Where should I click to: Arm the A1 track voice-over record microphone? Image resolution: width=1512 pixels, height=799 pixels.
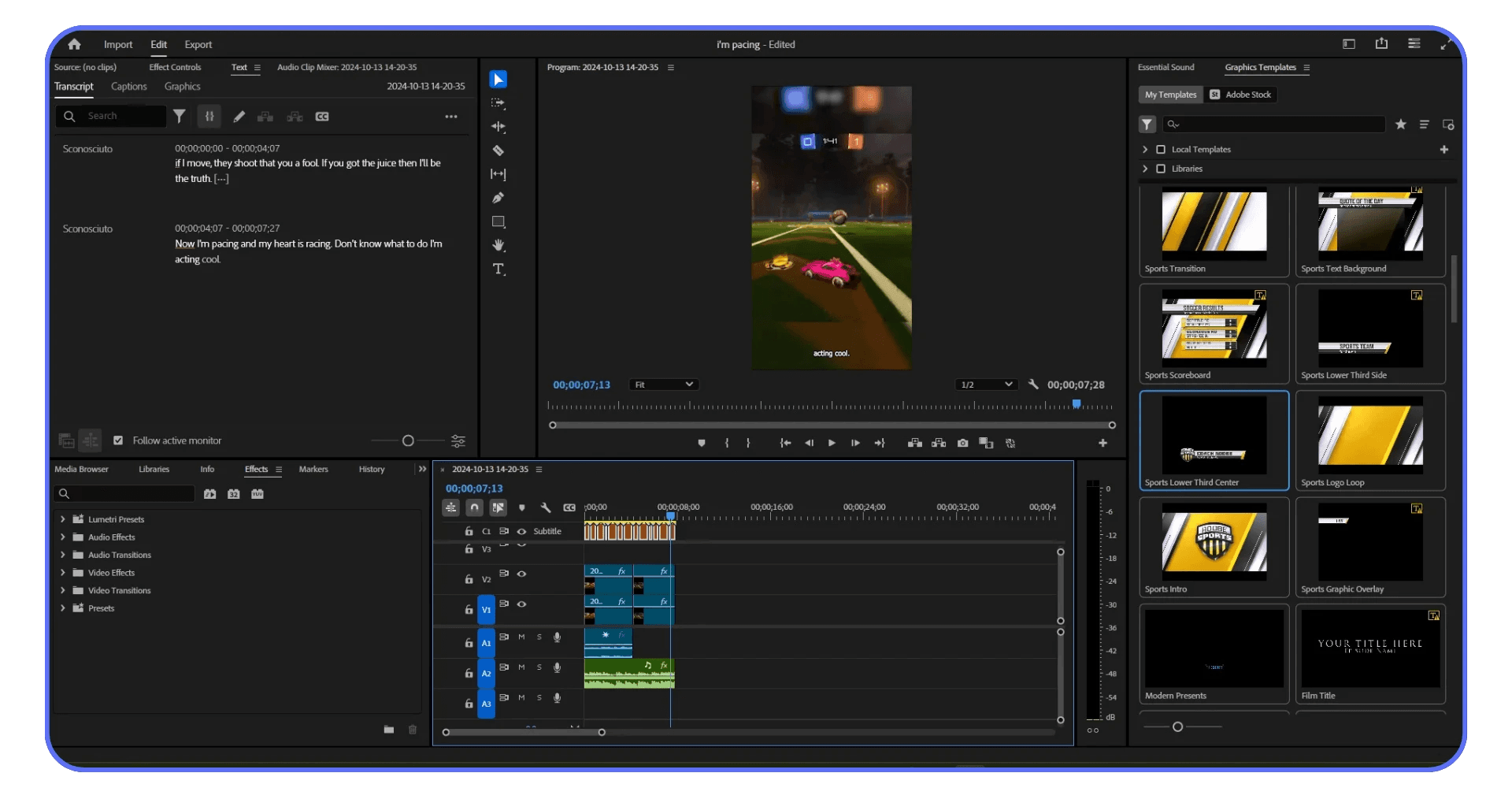pos(558,637)
